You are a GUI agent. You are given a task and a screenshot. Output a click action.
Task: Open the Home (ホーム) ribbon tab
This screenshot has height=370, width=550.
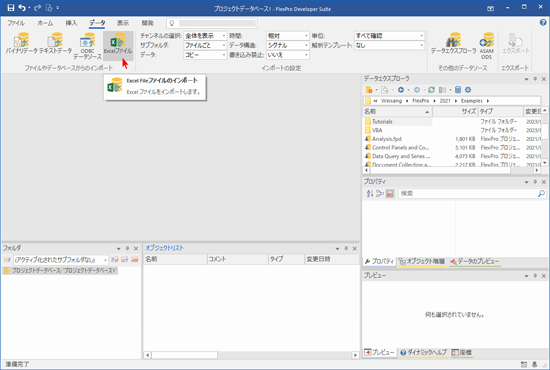click(45, 23)
